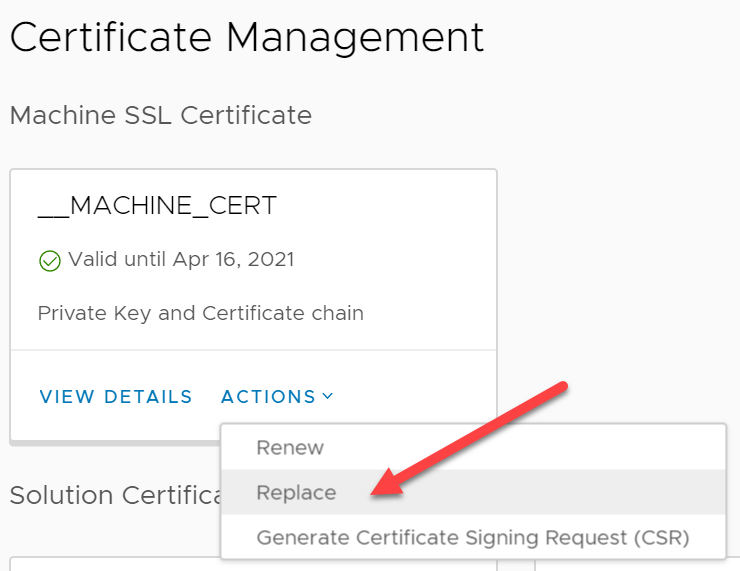
Task: Click the __MACHINE_CERT card title
Action: click(x=157, y=206)
